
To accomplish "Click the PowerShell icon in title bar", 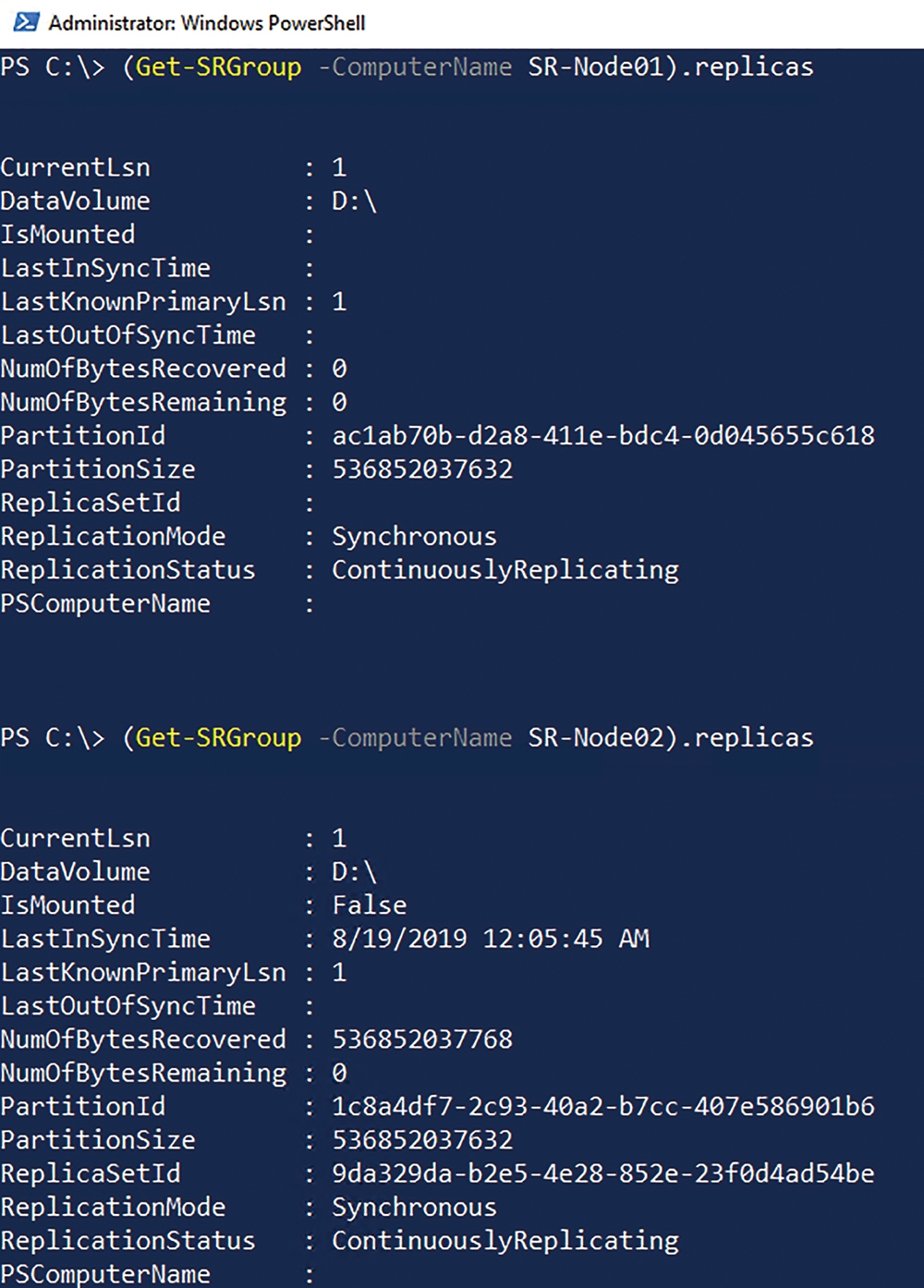I will pyautogui.click(x=26, y=22).
